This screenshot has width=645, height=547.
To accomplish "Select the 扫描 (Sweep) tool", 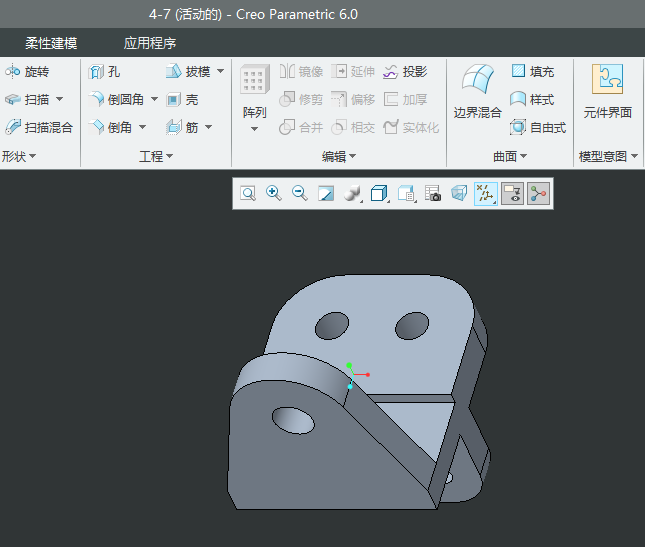I will pyautogui.click(x=27, y=99).
